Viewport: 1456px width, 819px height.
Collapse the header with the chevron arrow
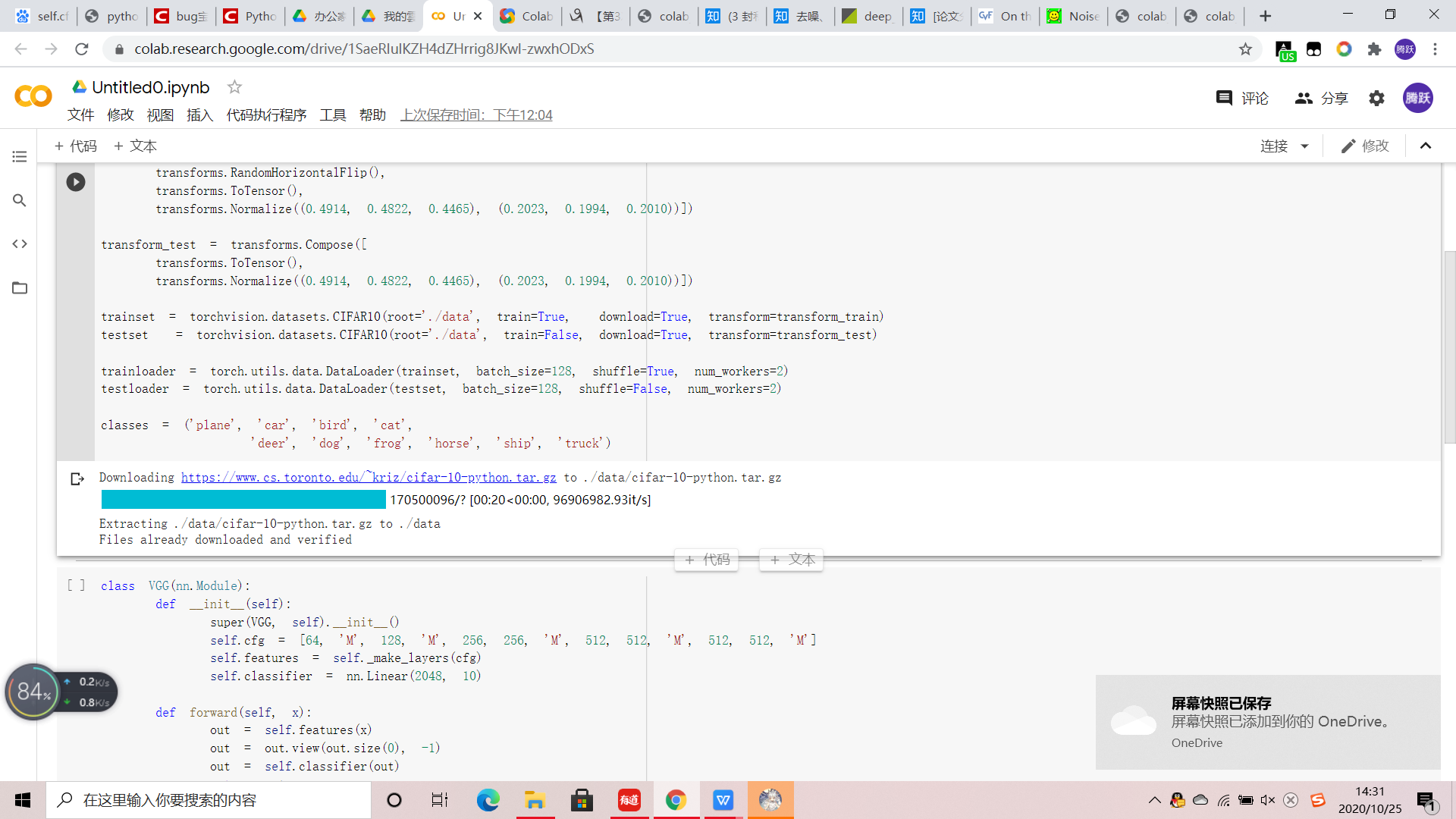coord(1425,146)
